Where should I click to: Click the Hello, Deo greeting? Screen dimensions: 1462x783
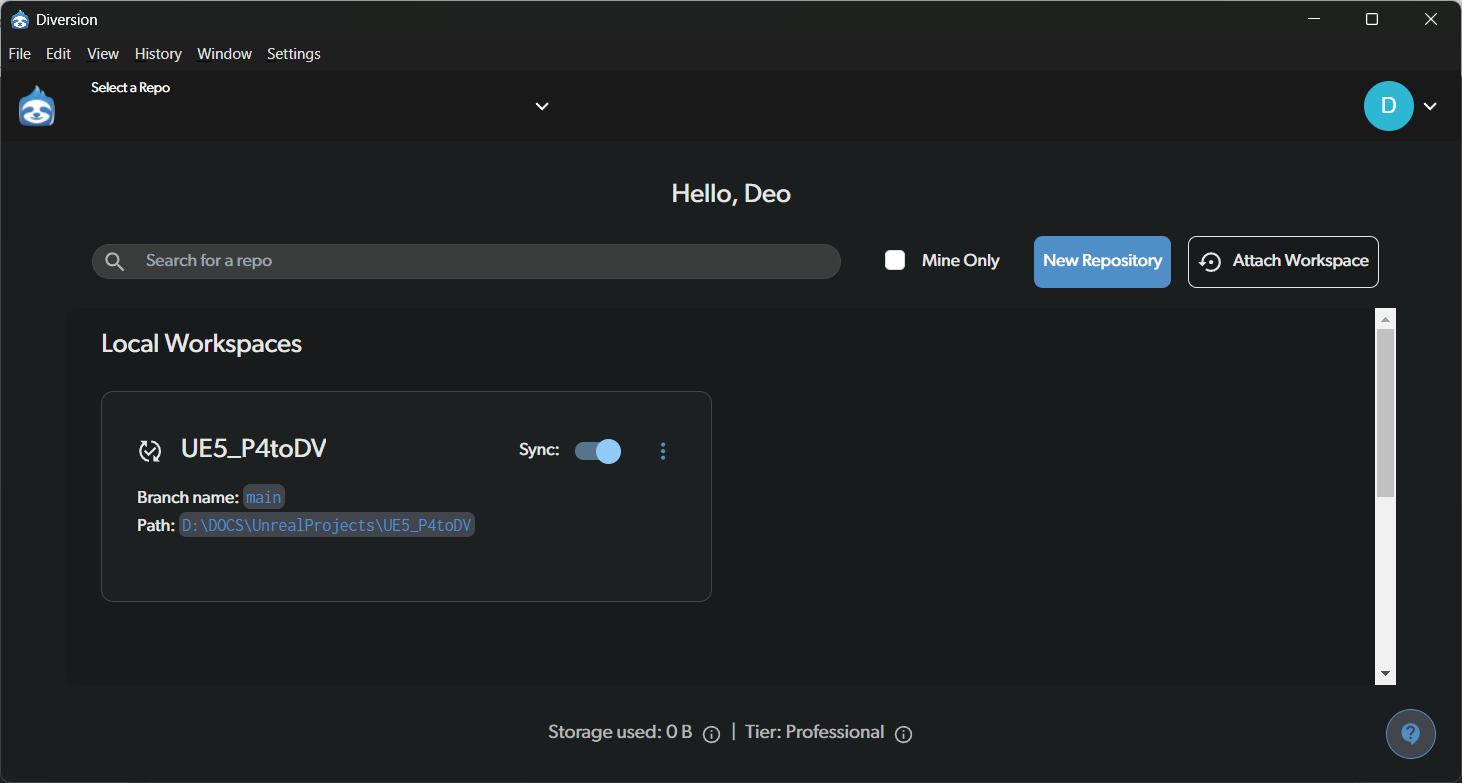pos(731,194)
